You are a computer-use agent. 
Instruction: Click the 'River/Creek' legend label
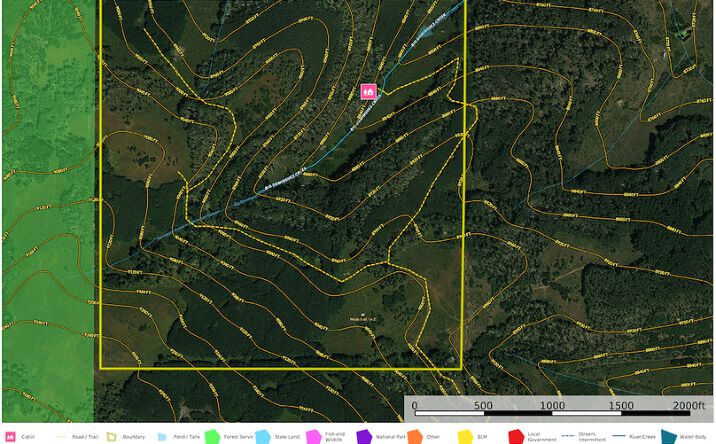642,437
